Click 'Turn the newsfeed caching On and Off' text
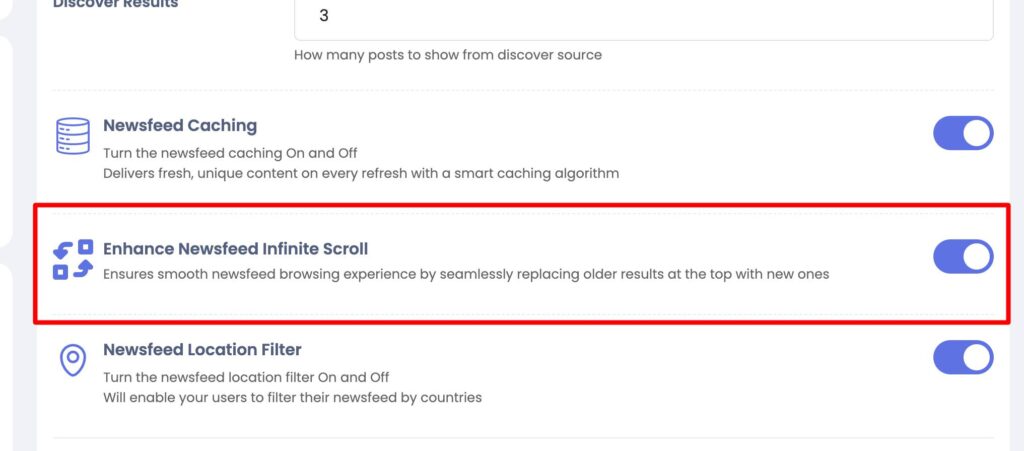1024x451 pixels. pyautogui.click(x=231, y=153)
